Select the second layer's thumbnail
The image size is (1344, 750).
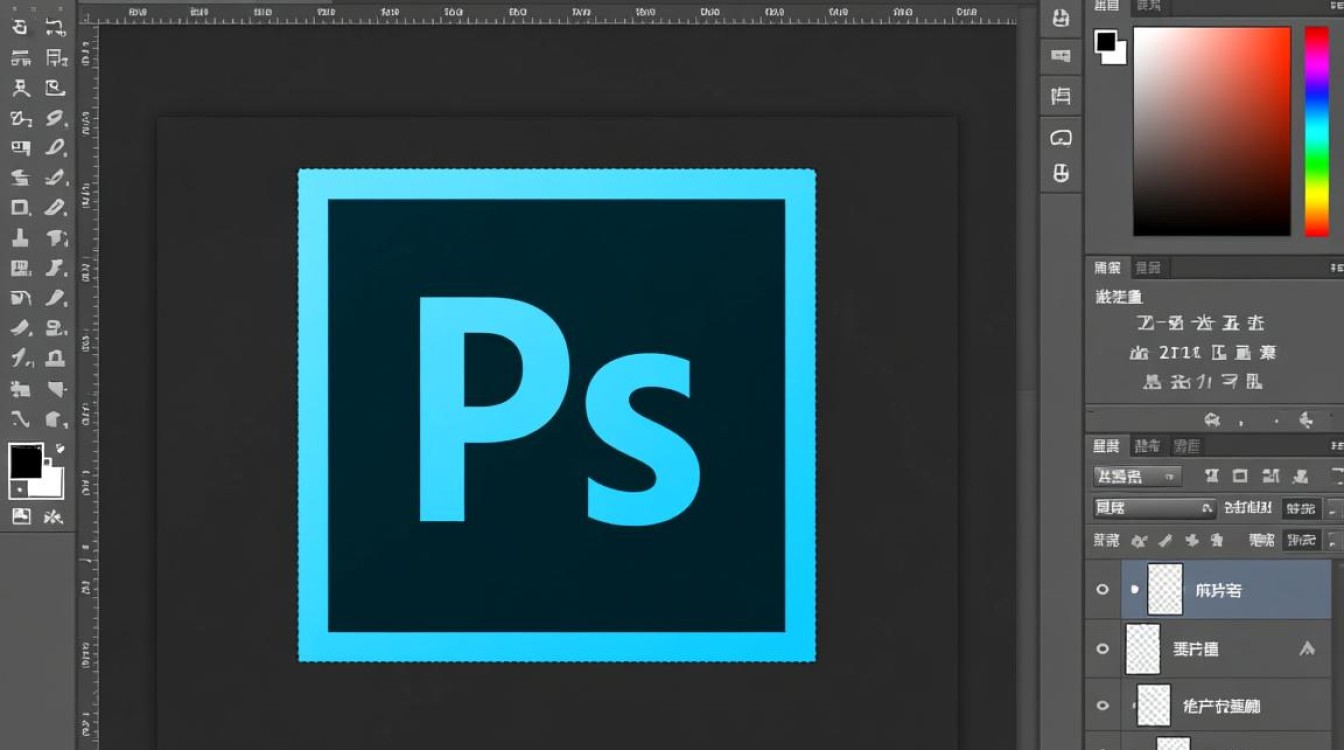(x=1143, y=648)
